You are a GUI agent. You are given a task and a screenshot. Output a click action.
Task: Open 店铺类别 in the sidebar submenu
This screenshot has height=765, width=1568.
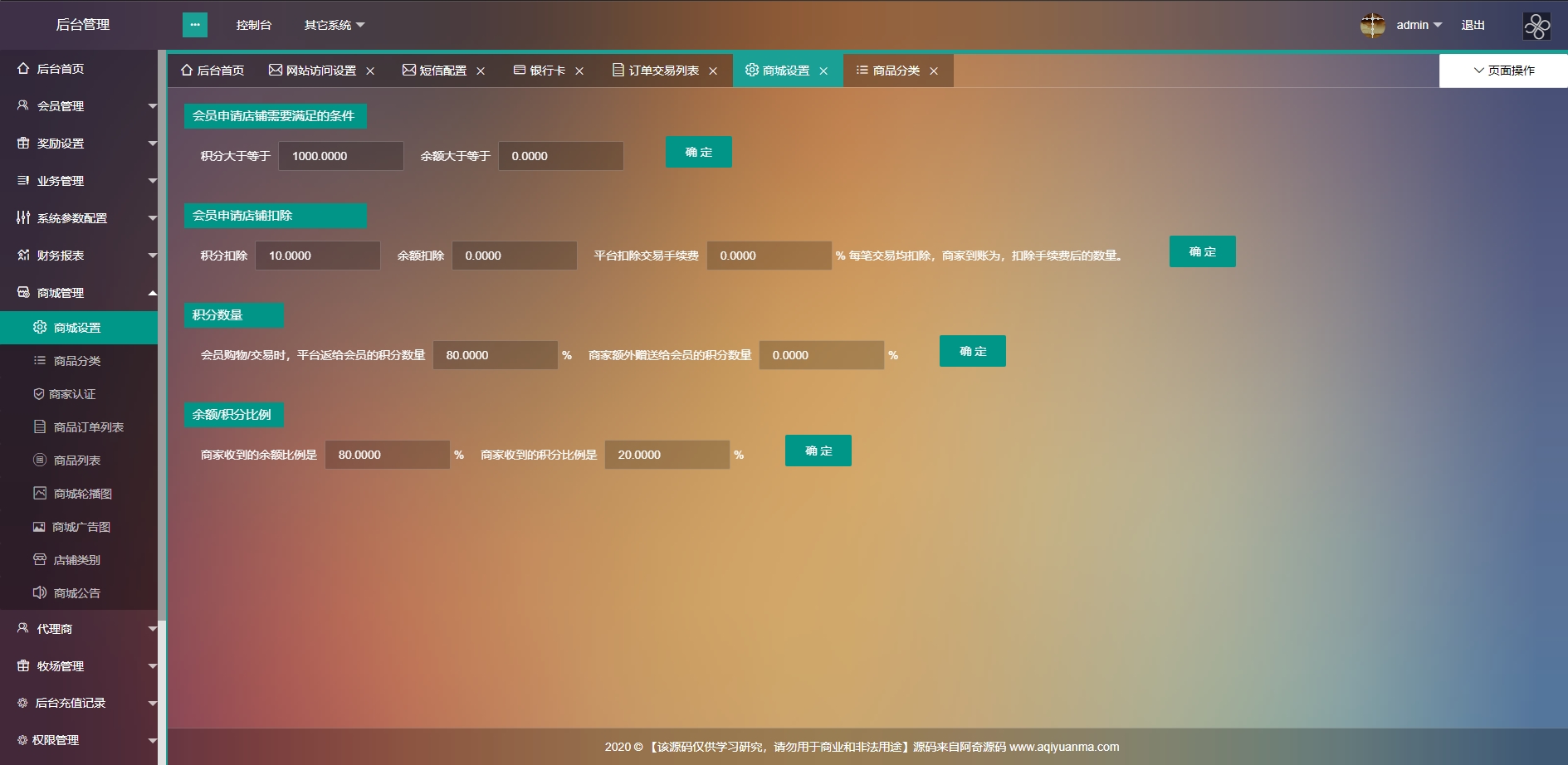coord(79,560)
